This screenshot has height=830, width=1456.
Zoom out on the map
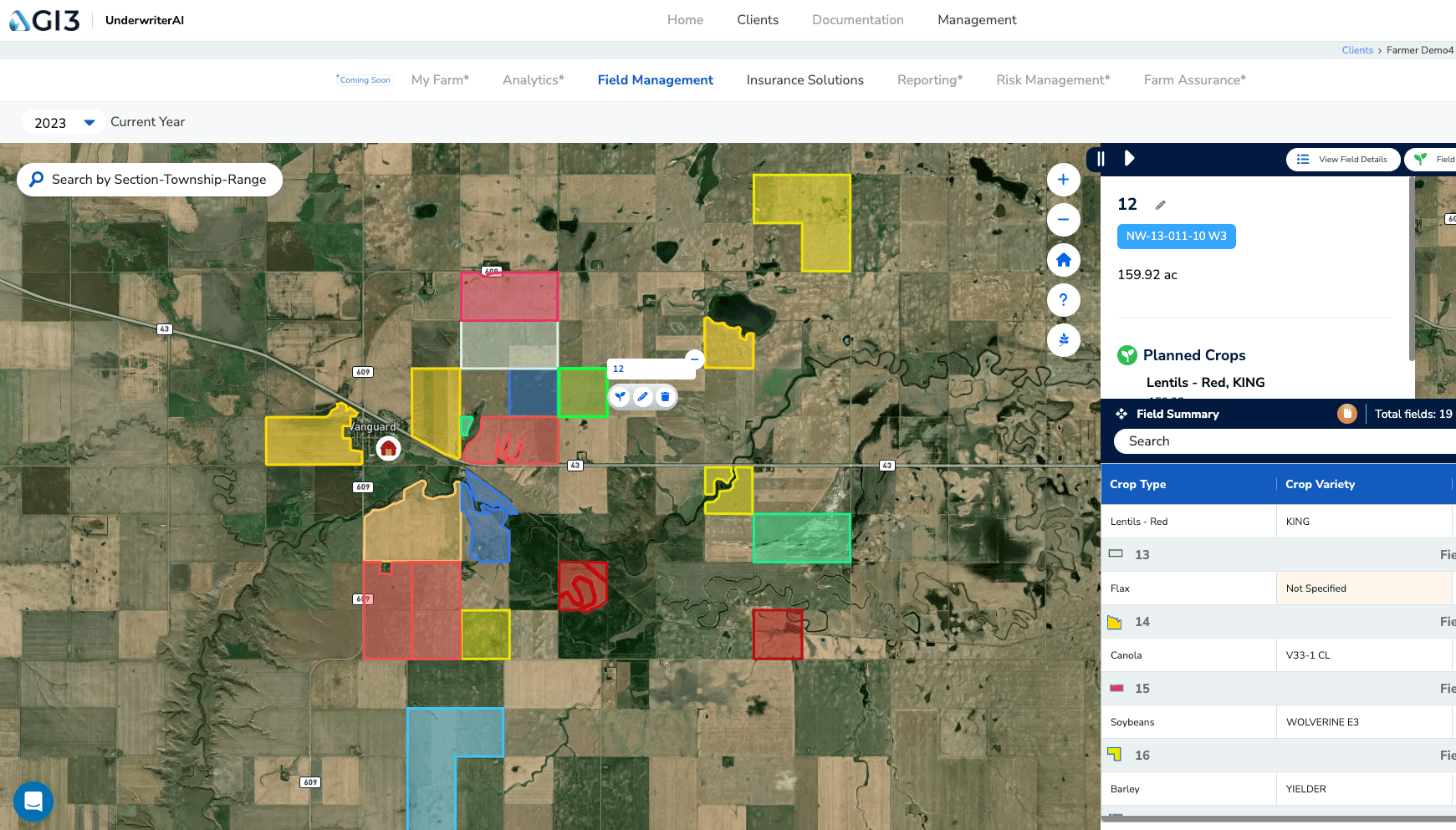coord(1063,220)
